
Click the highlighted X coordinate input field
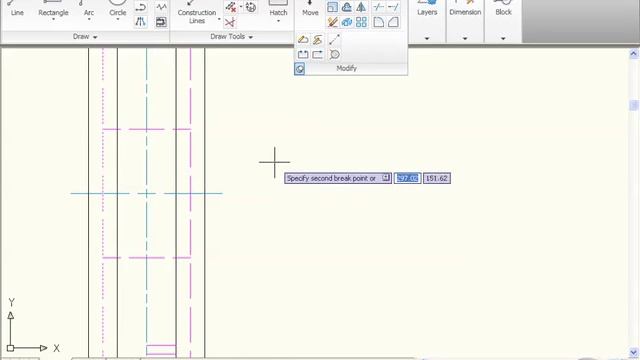tap(407, 178)
